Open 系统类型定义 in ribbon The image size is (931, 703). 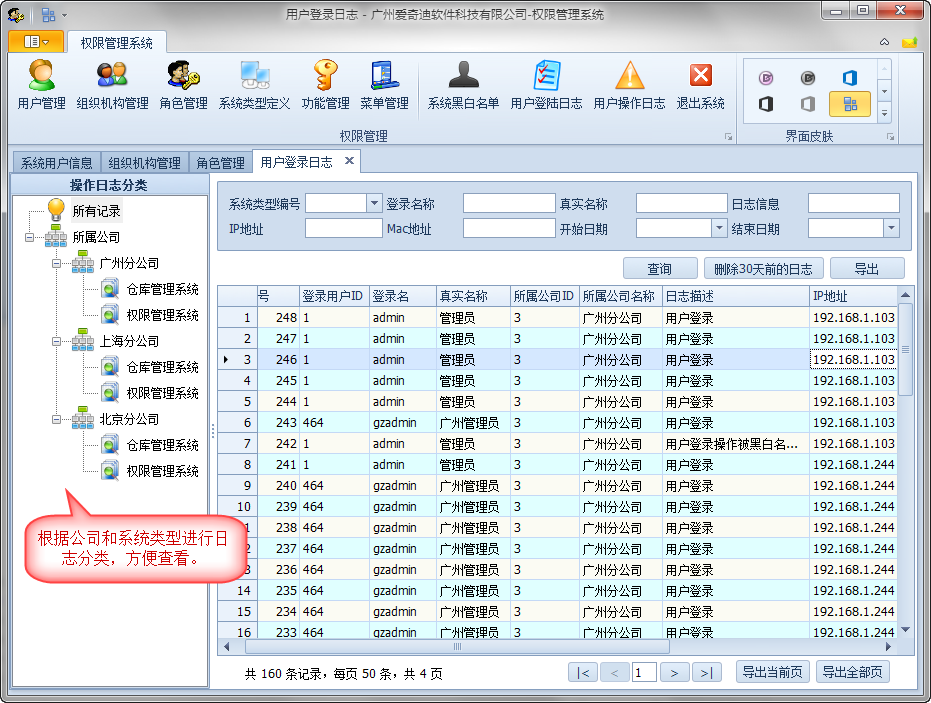(x=254, y=85)
